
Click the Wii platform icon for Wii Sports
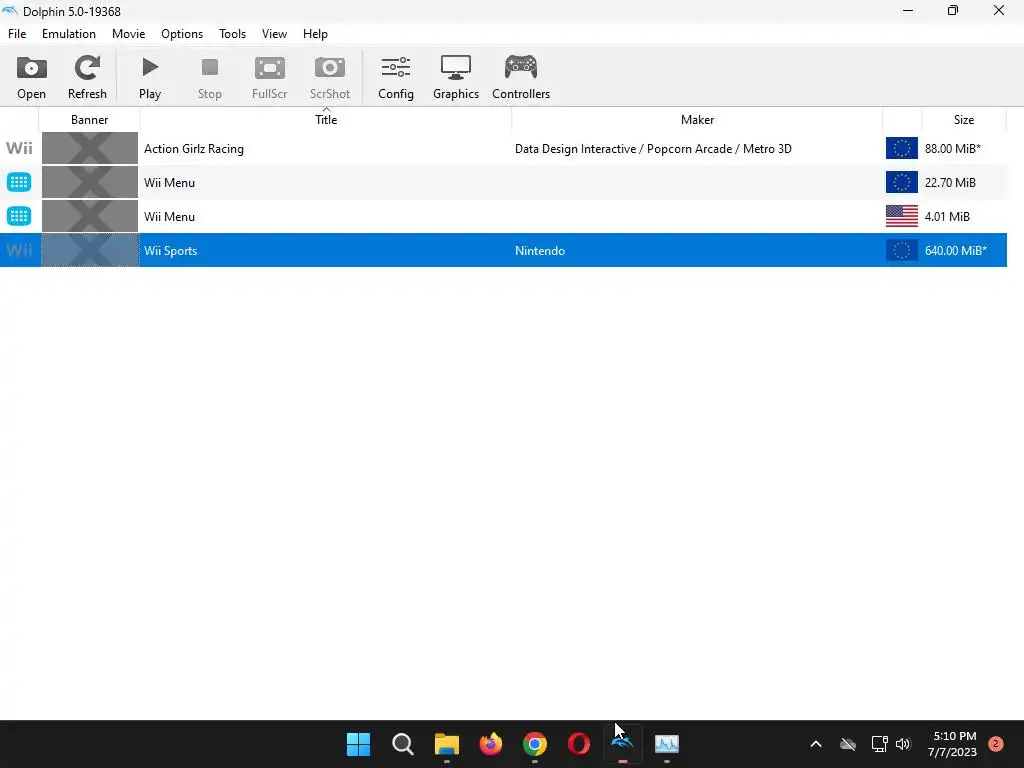(x=19, y=250)
